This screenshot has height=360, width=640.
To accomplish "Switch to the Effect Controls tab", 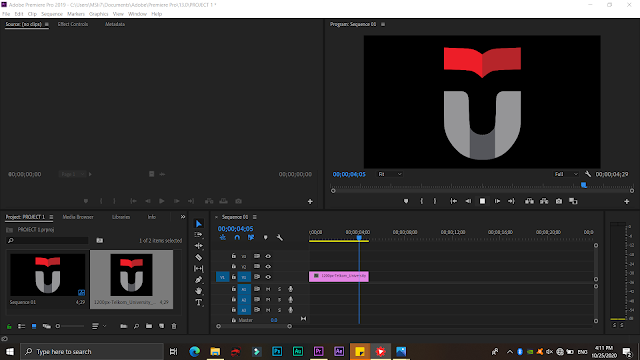I will click(73, 24).
